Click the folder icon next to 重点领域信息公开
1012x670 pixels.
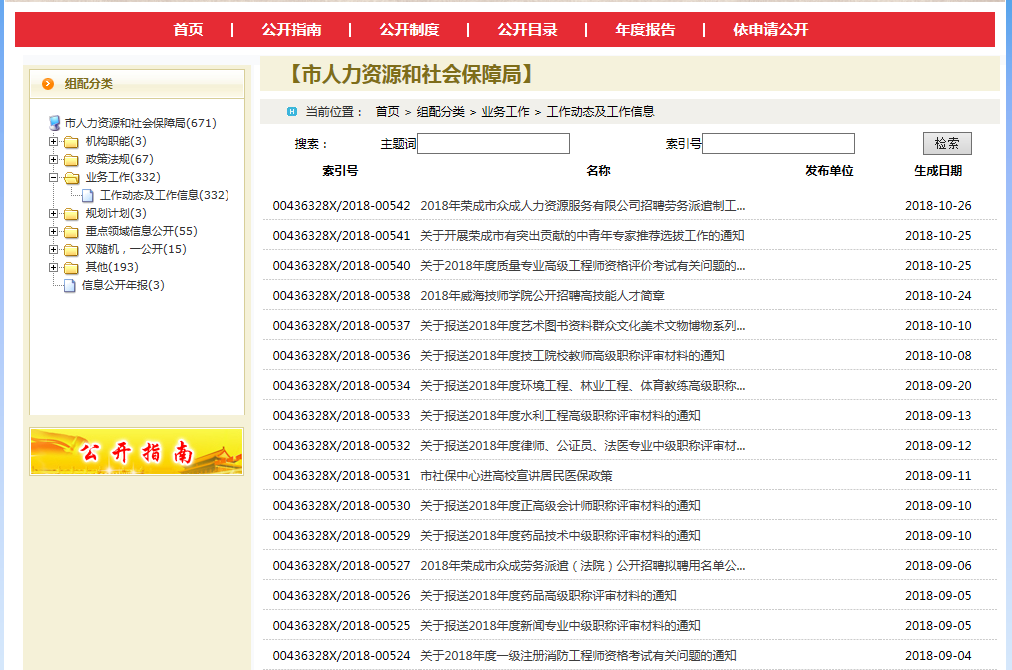[x=71, y=231]
